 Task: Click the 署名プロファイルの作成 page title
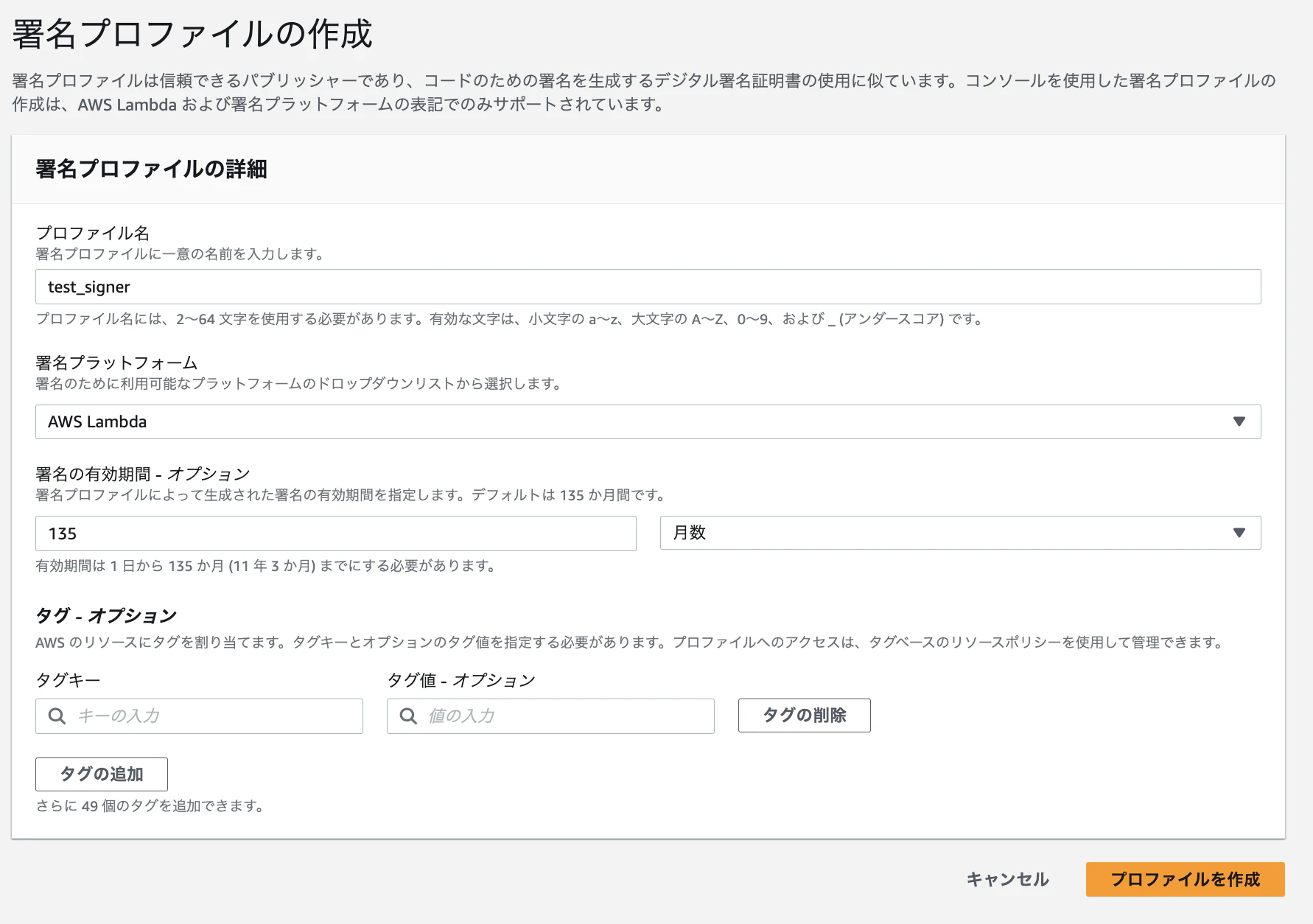pos(192,34)
